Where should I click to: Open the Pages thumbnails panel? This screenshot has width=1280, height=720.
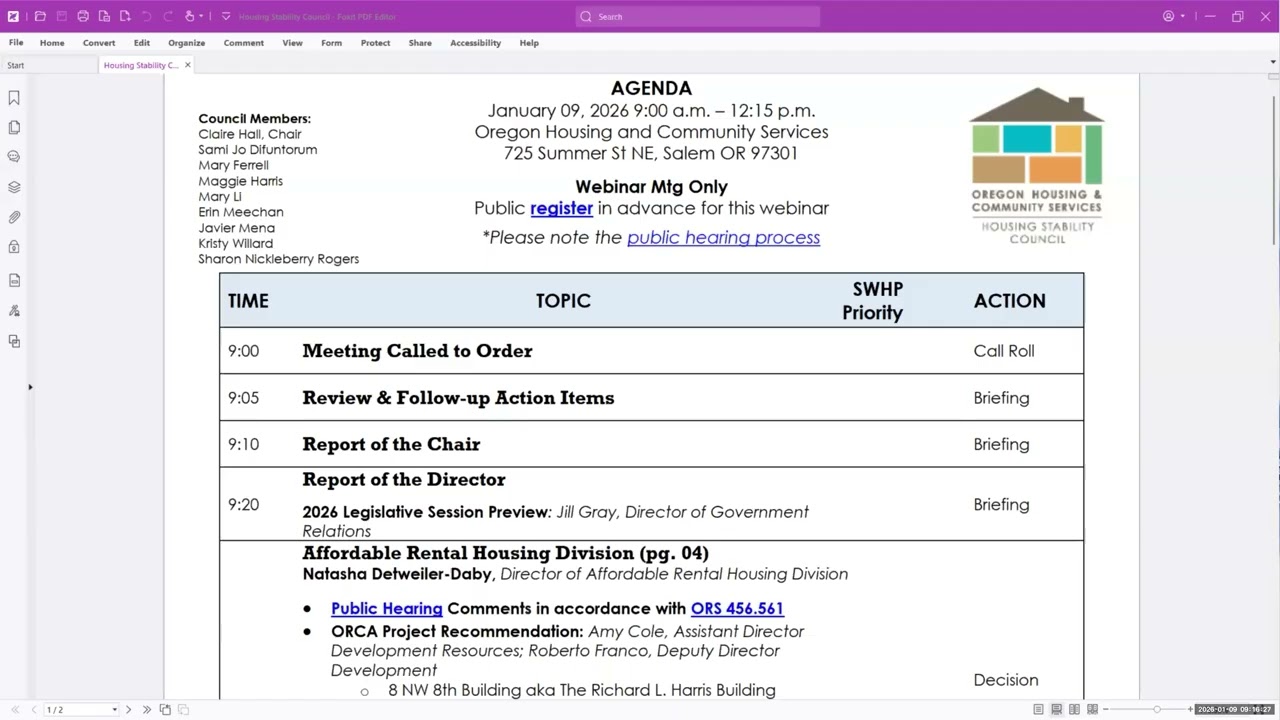click(14, 127)
